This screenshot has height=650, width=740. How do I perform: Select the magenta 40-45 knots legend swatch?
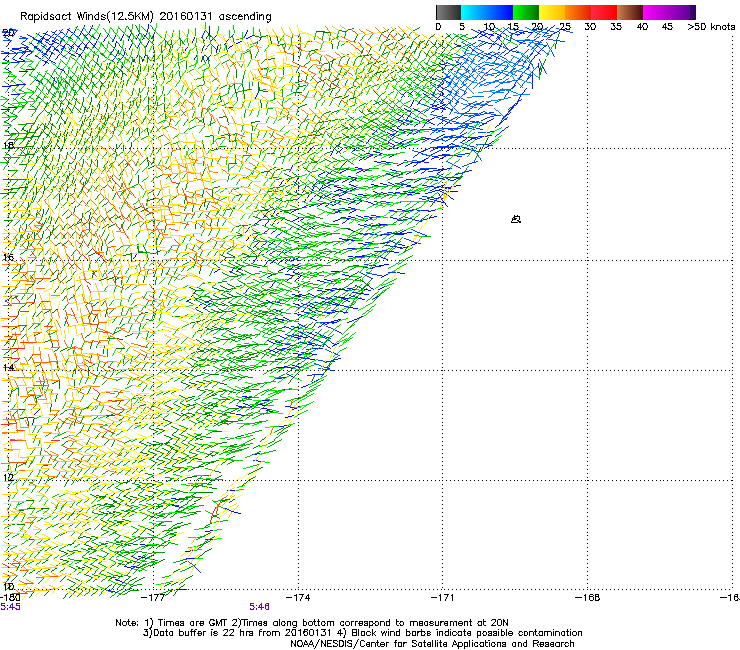(656, 12)
